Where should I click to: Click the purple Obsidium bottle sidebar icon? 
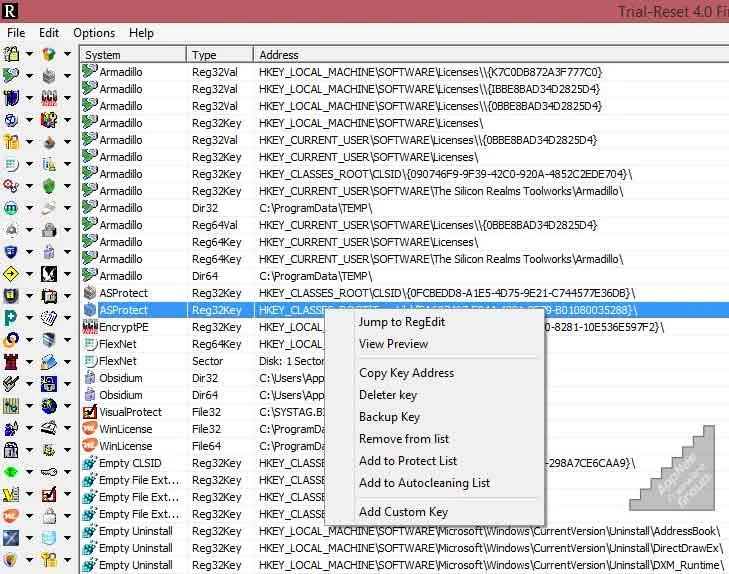[49, 251]
